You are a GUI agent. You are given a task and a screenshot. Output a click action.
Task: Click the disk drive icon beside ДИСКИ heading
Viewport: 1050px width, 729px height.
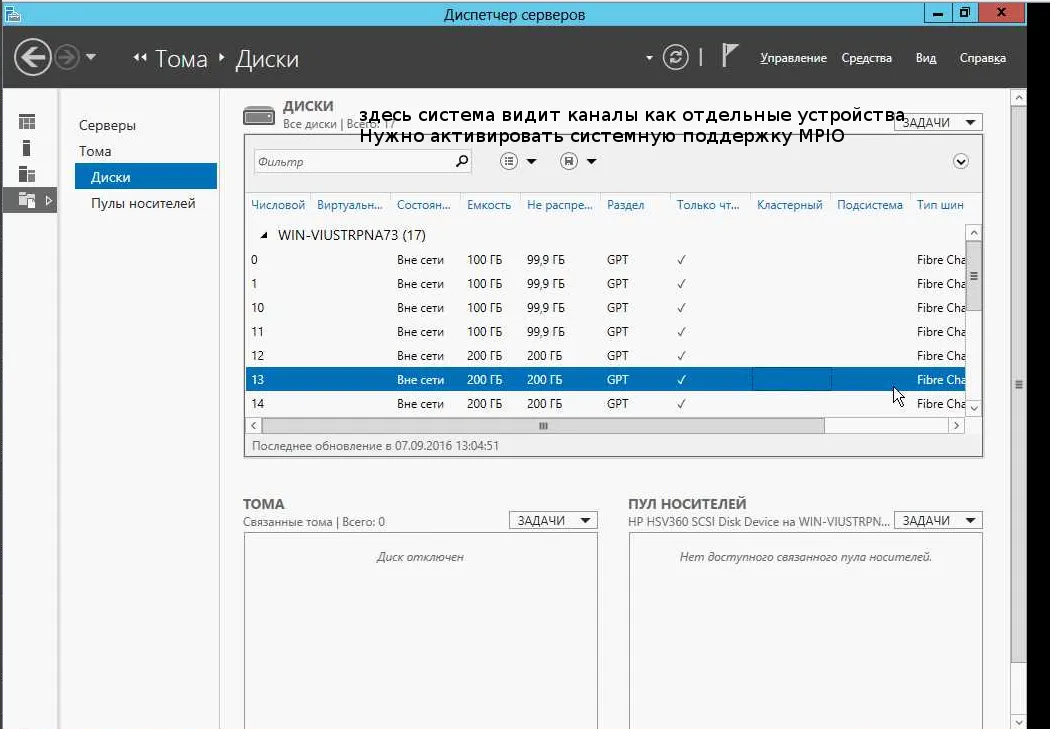tap(259, 115)
